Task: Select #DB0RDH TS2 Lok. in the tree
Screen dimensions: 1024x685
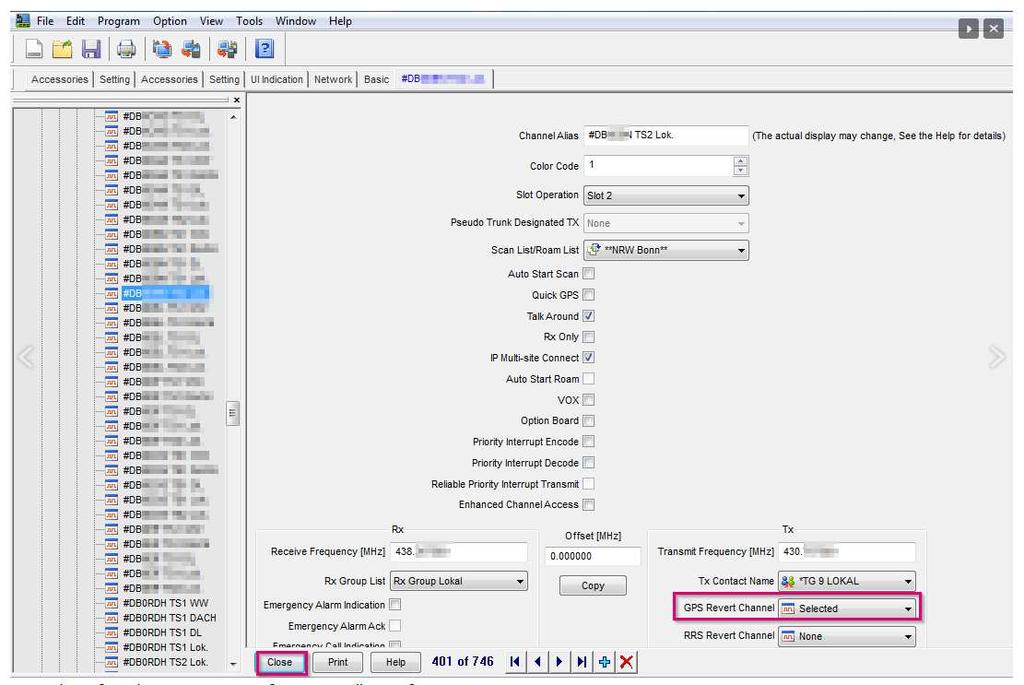Action: 165,662
